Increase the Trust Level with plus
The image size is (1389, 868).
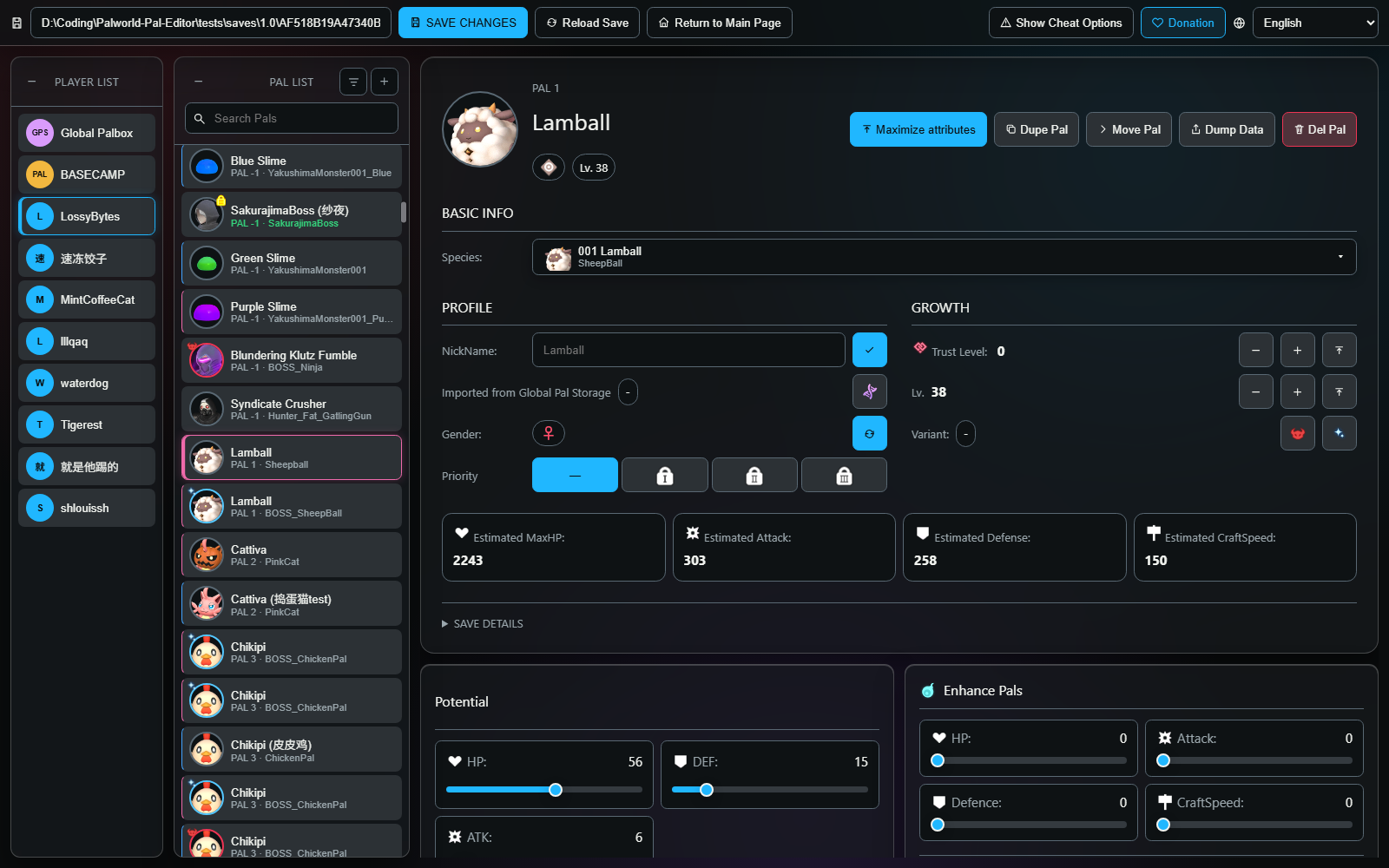1298,350
